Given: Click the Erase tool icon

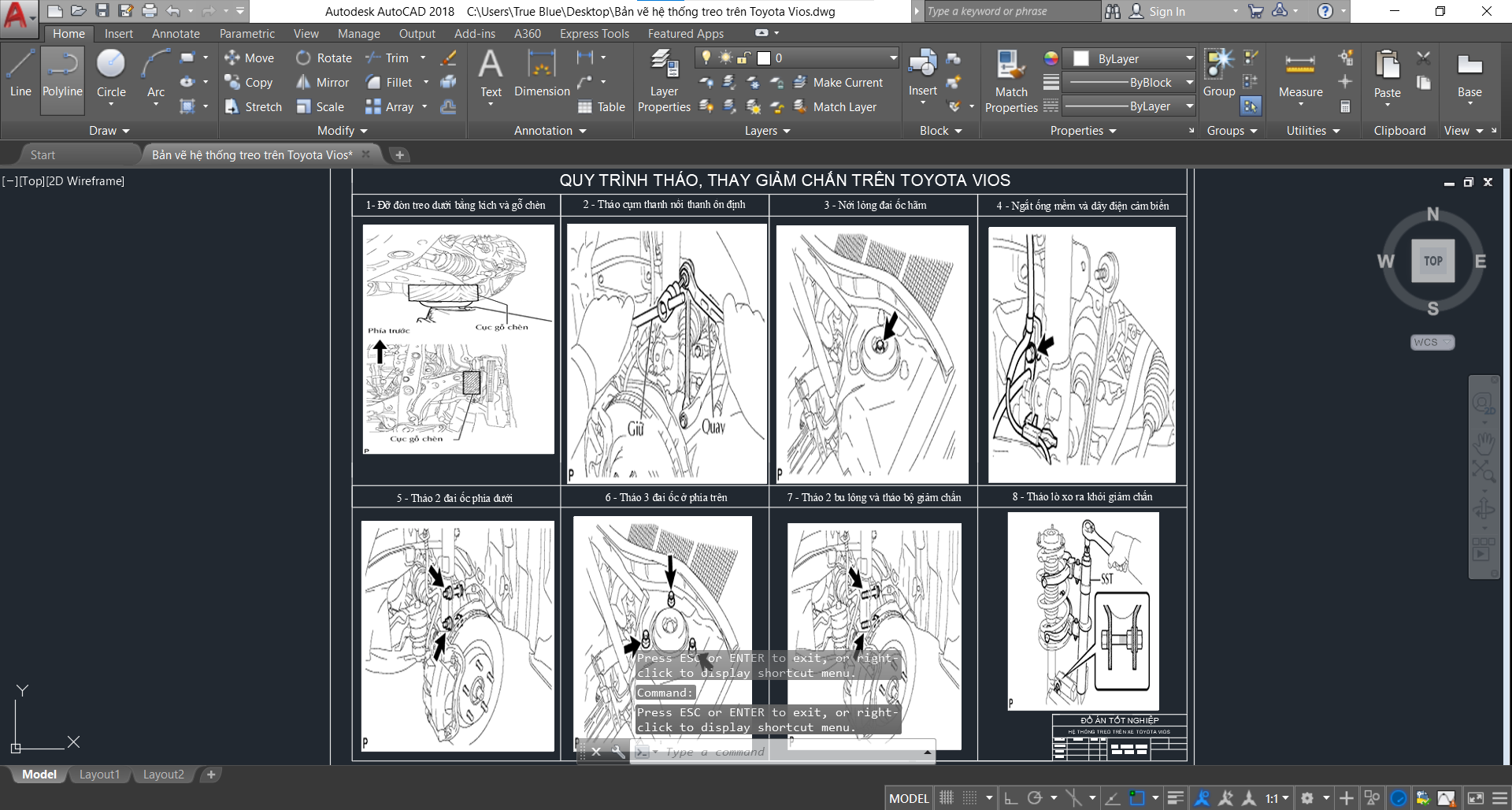Looking at the screenshot, I should point(448,58).
